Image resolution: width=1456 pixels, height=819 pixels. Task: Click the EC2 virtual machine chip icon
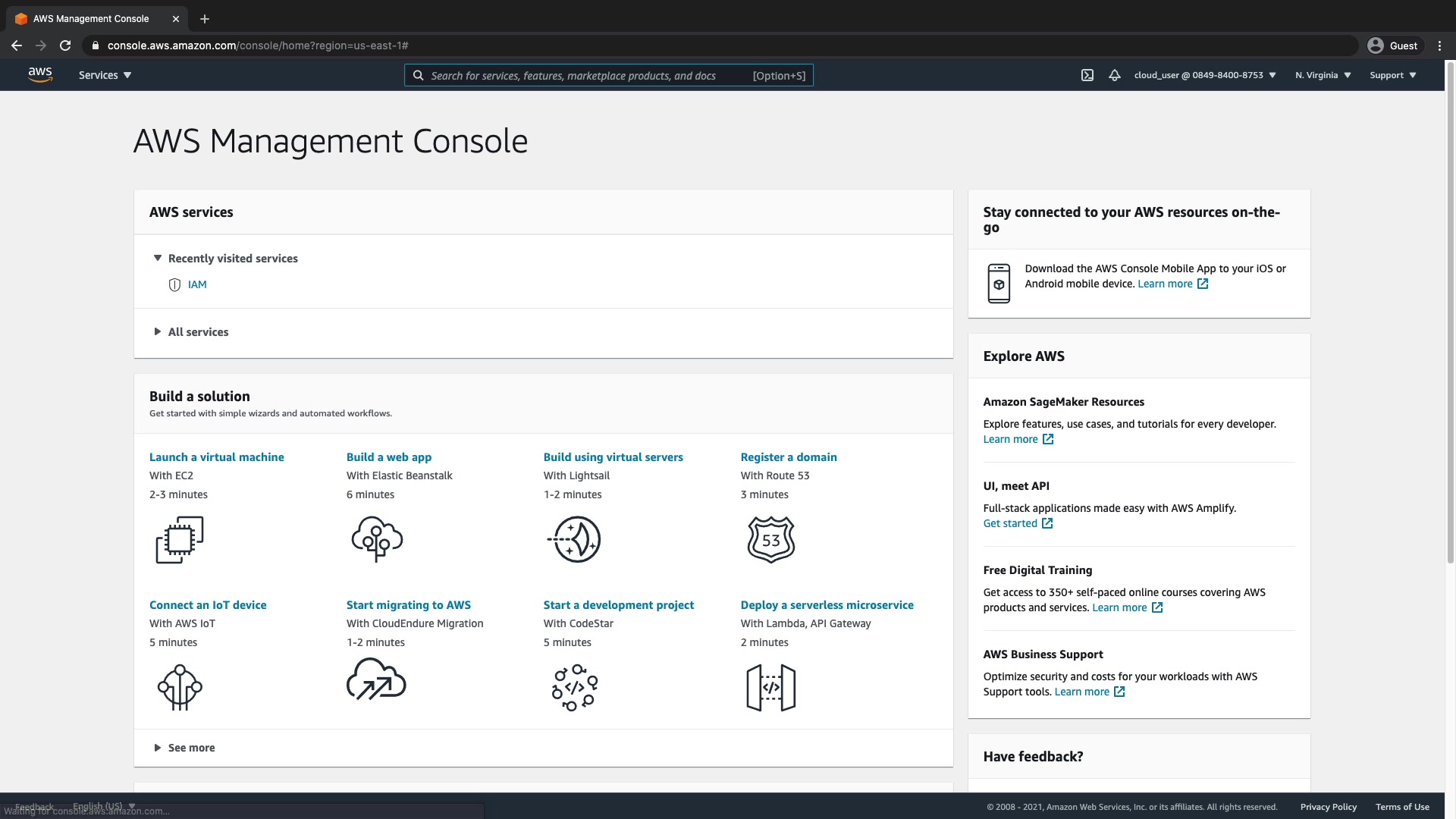coord(180,540)
